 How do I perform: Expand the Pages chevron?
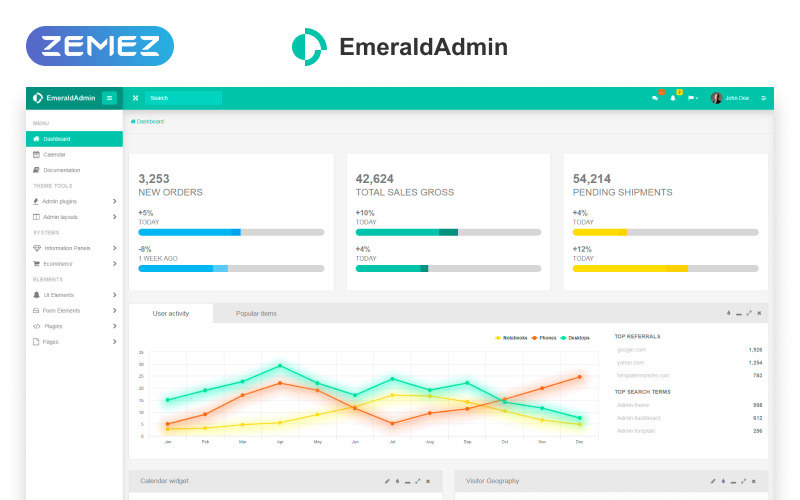114,342
